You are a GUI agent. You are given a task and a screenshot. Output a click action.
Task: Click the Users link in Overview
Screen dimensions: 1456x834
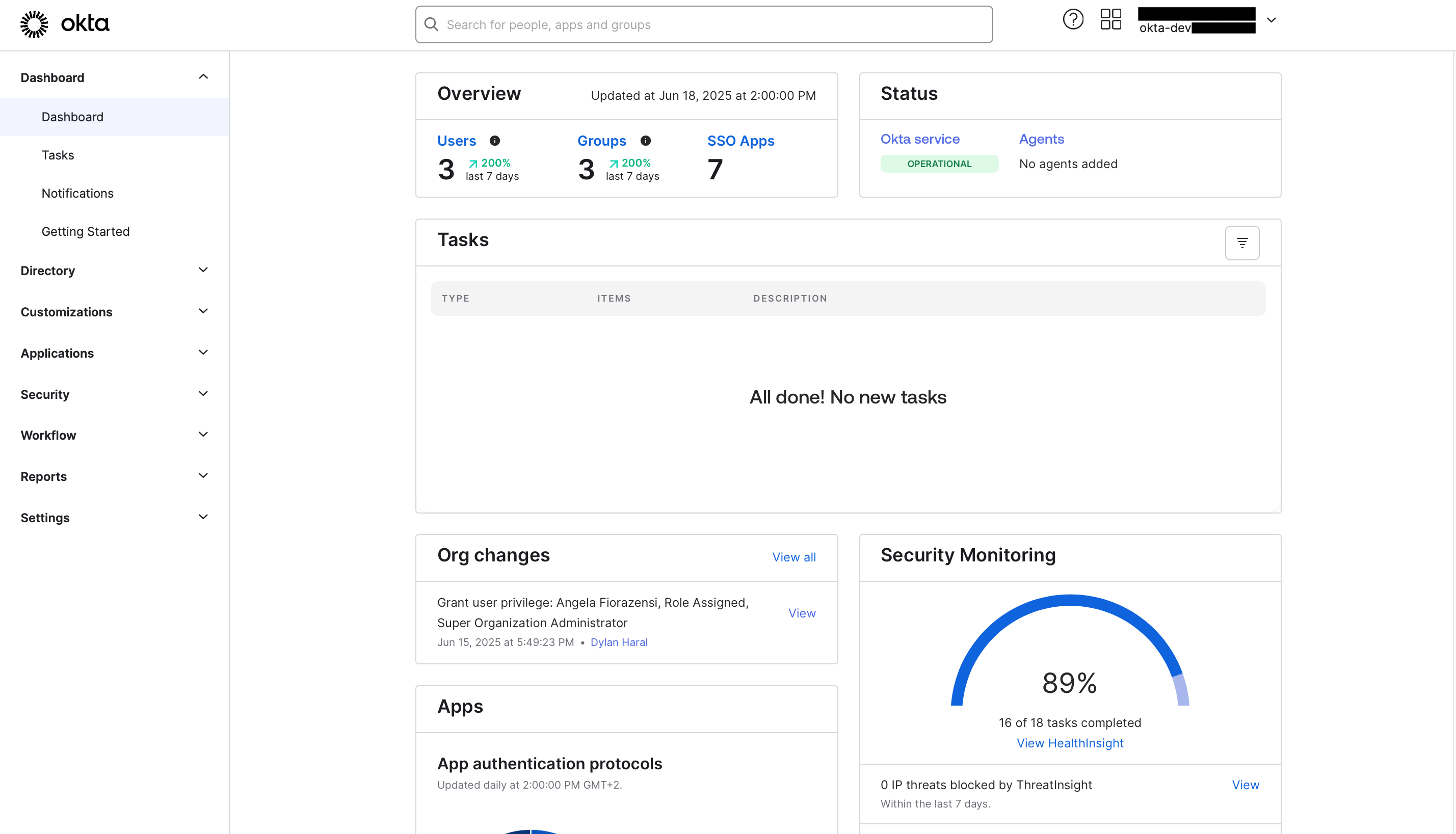click(x=456, y=141)
